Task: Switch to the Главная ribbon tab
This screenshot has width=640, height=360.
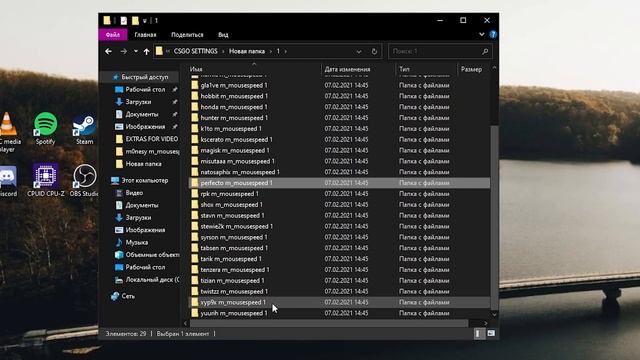Action: 145,35
